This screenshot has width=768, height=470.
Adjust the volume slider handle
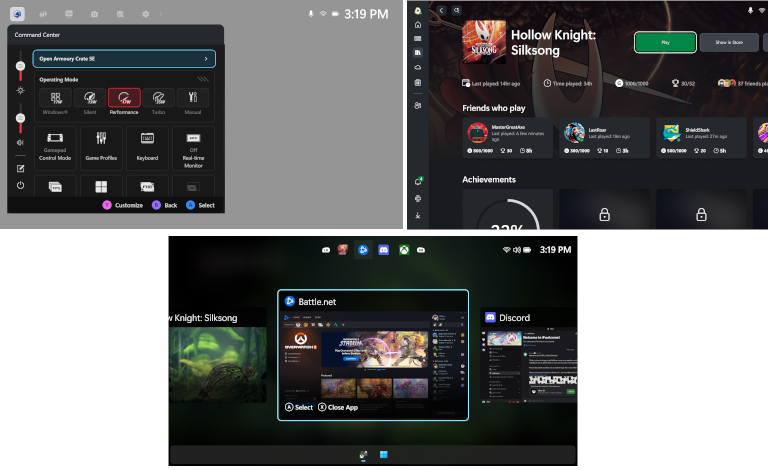click(20, 118)
